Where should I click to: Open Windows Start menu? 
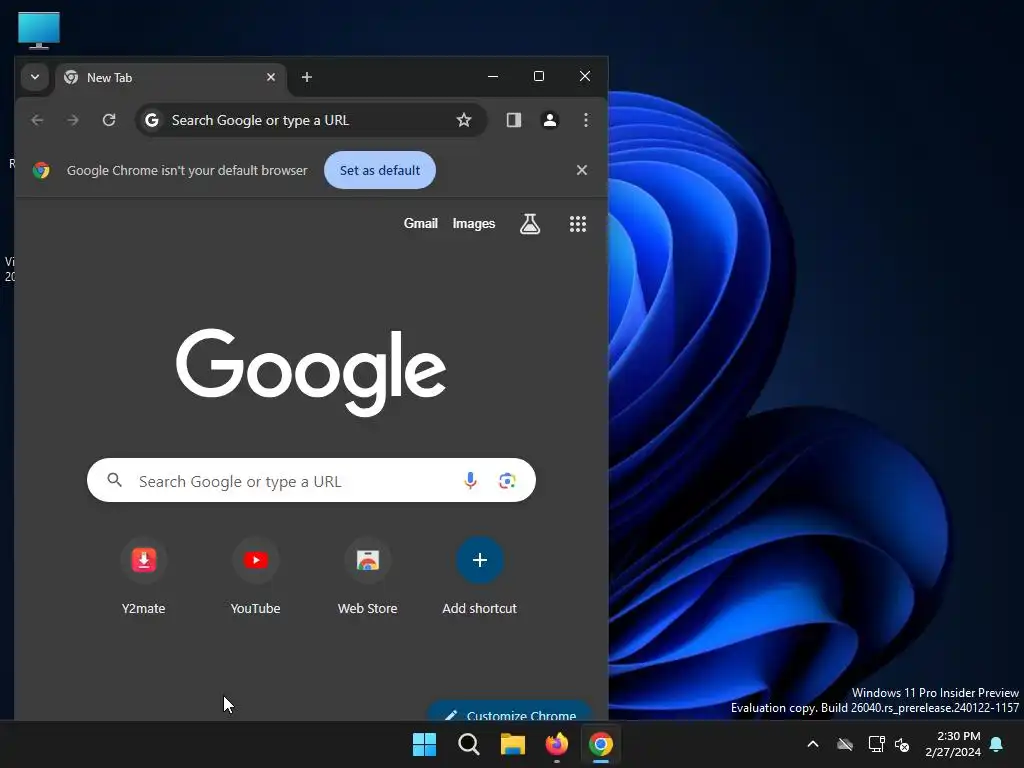tap(424, 744)
